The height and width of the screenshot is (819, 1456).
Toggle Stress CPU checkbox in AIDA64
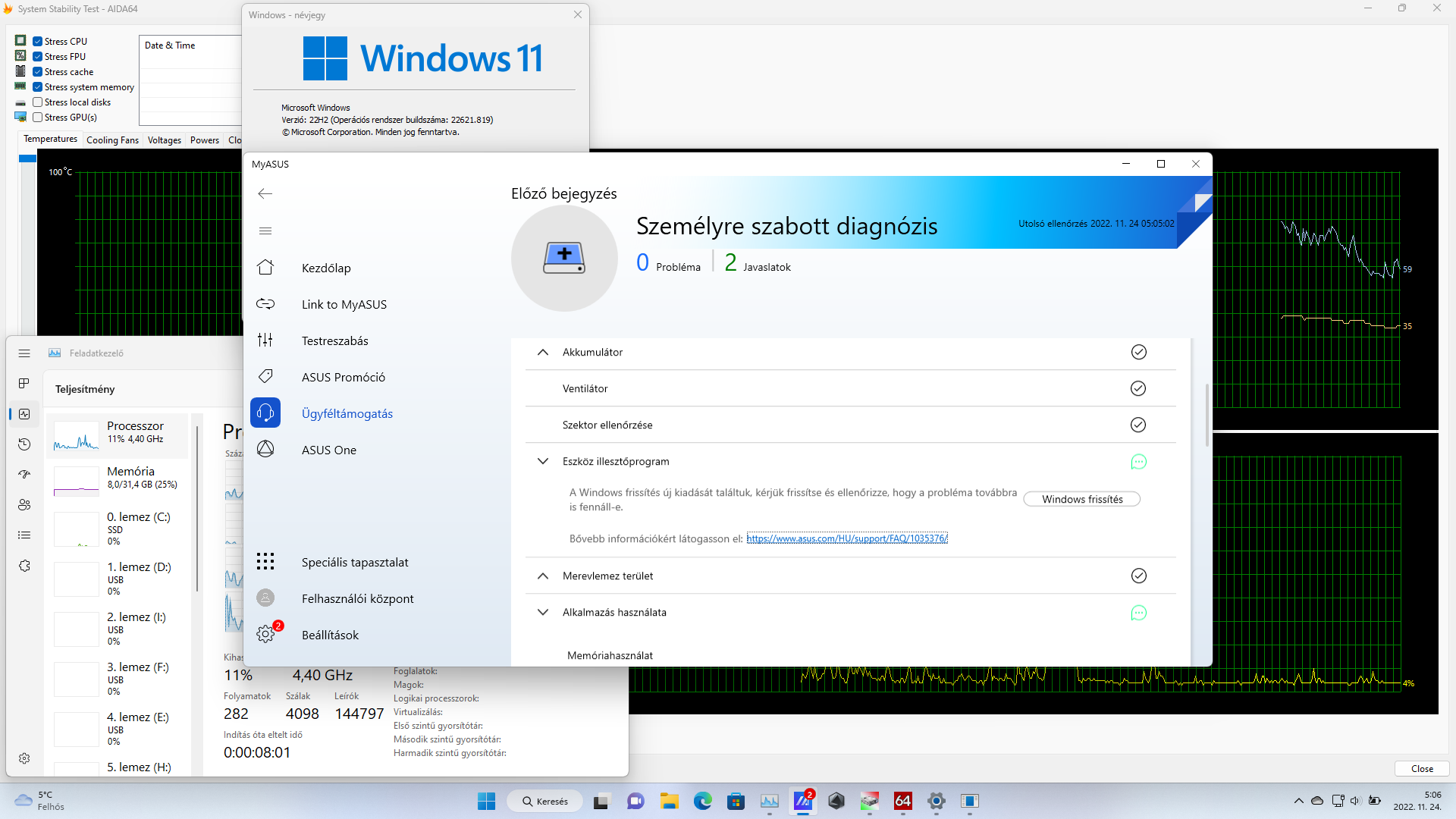pos(37,42)
